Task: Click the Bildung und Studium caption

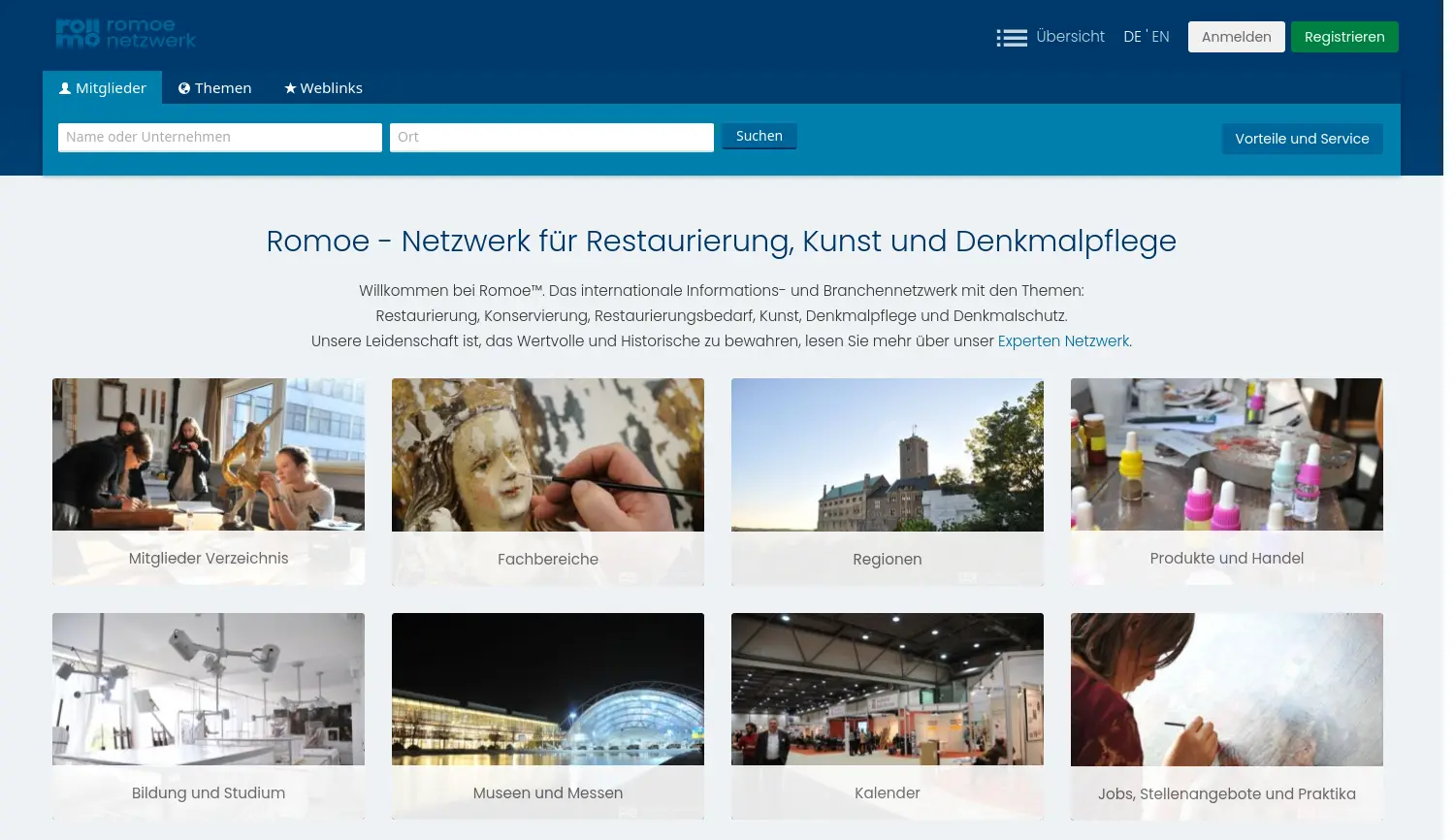Action: [x=209, y=793]
